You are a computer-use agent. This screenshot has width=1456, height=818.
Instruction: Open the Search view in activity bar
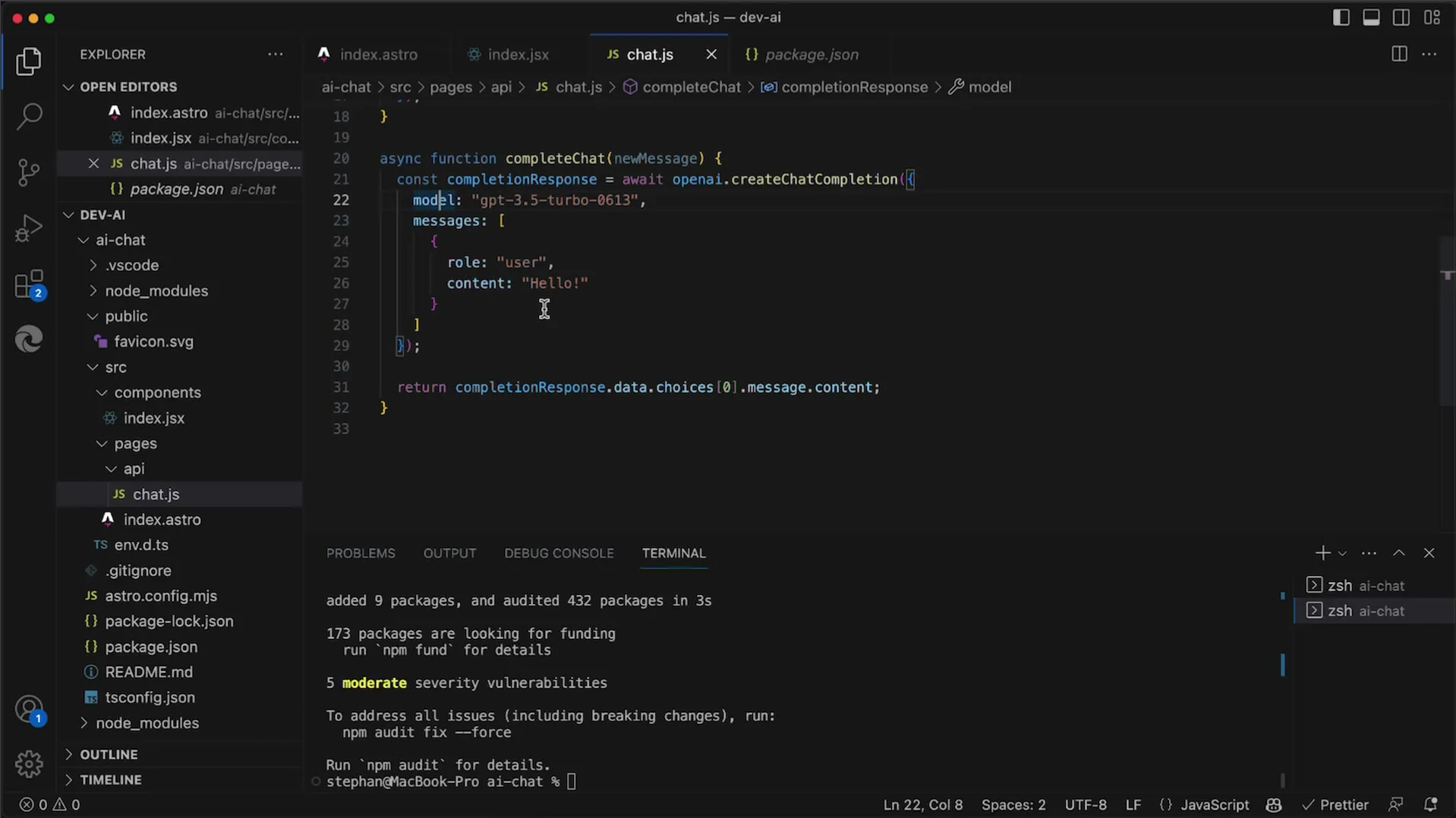(29, 117)
